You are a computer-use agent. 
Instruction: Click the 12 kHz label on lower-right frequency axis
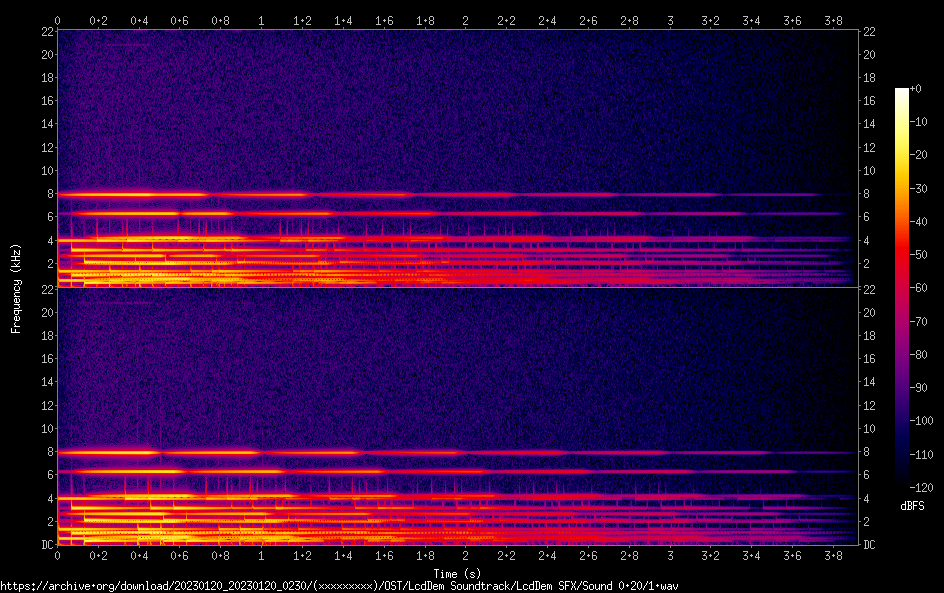point(869,406)
